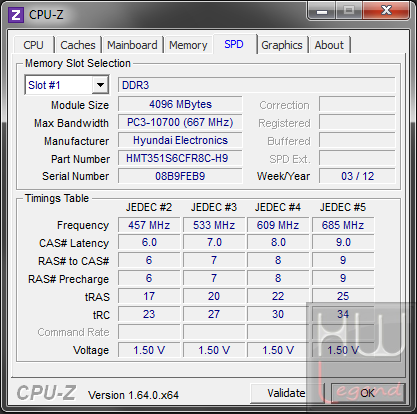Minimize the CPU-Z window

coord(322,11)
